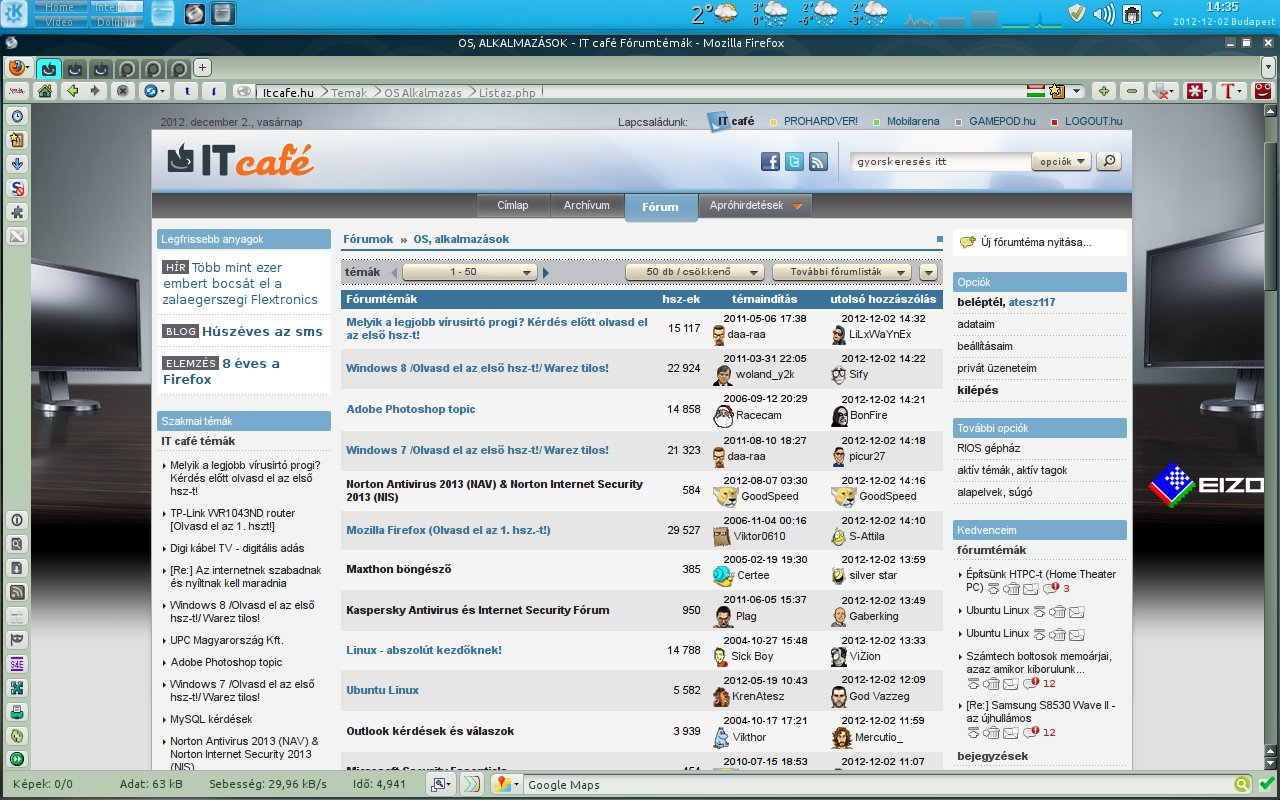Click the RSS feed icon in sidebar
The image size is (1280, 800).
tap(17, 592)
